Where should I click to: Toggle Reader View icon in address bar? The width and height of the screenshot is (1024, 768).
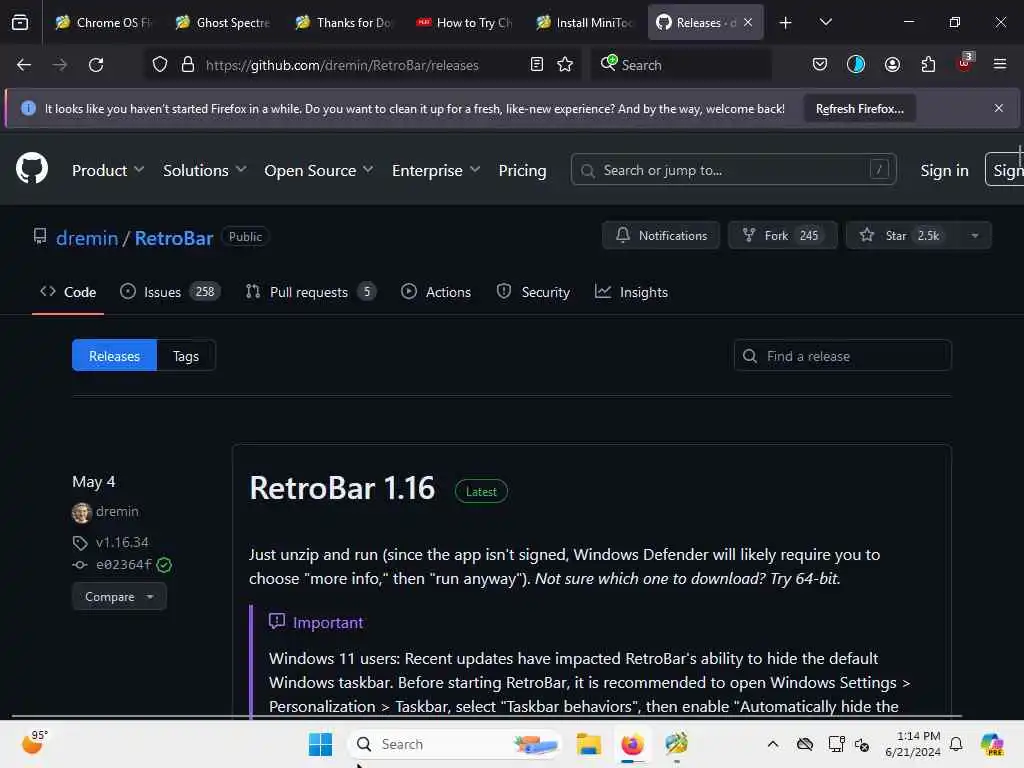(537, 64)
